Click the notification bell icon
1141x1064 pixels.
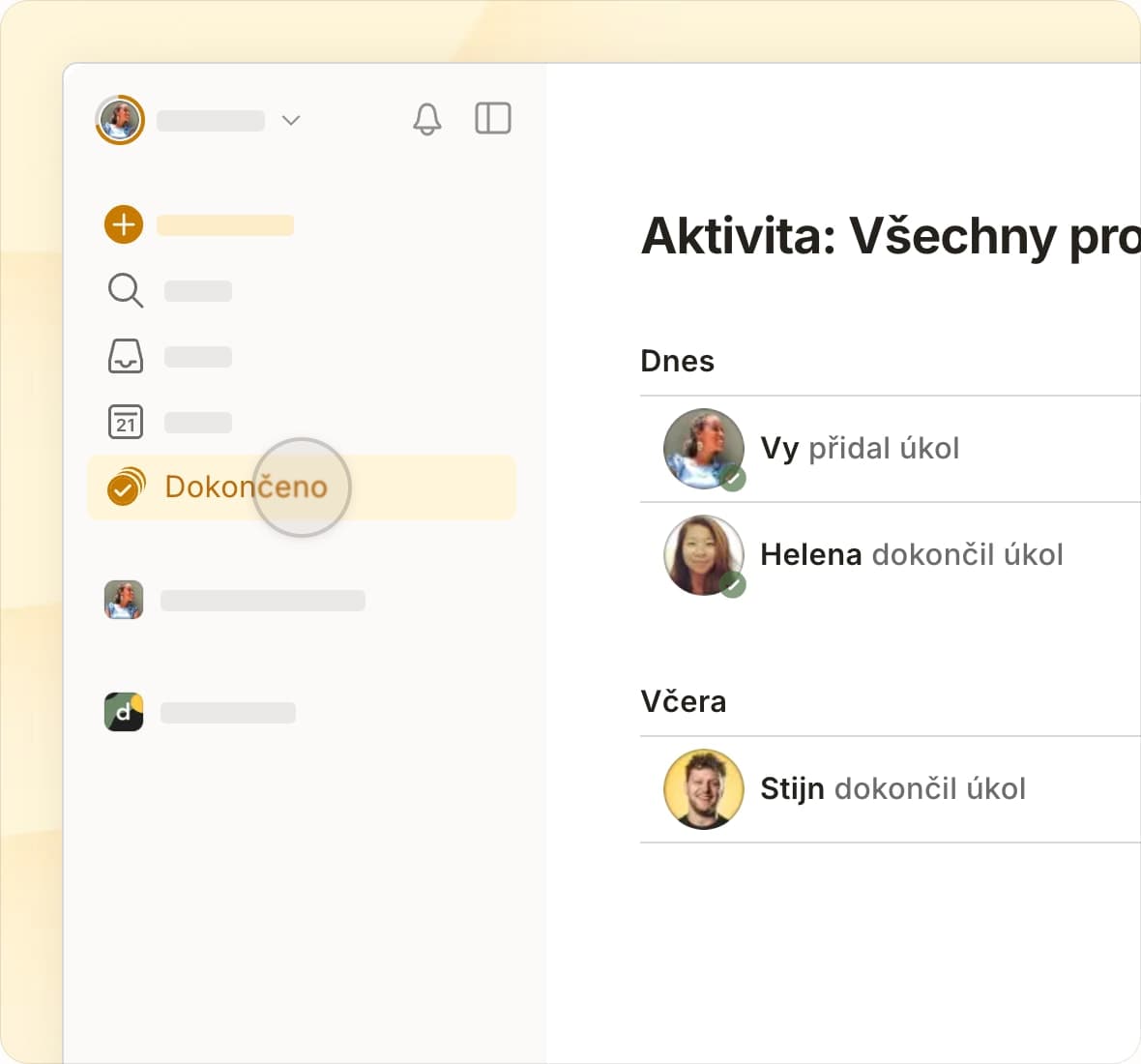[x=426, y=119]
